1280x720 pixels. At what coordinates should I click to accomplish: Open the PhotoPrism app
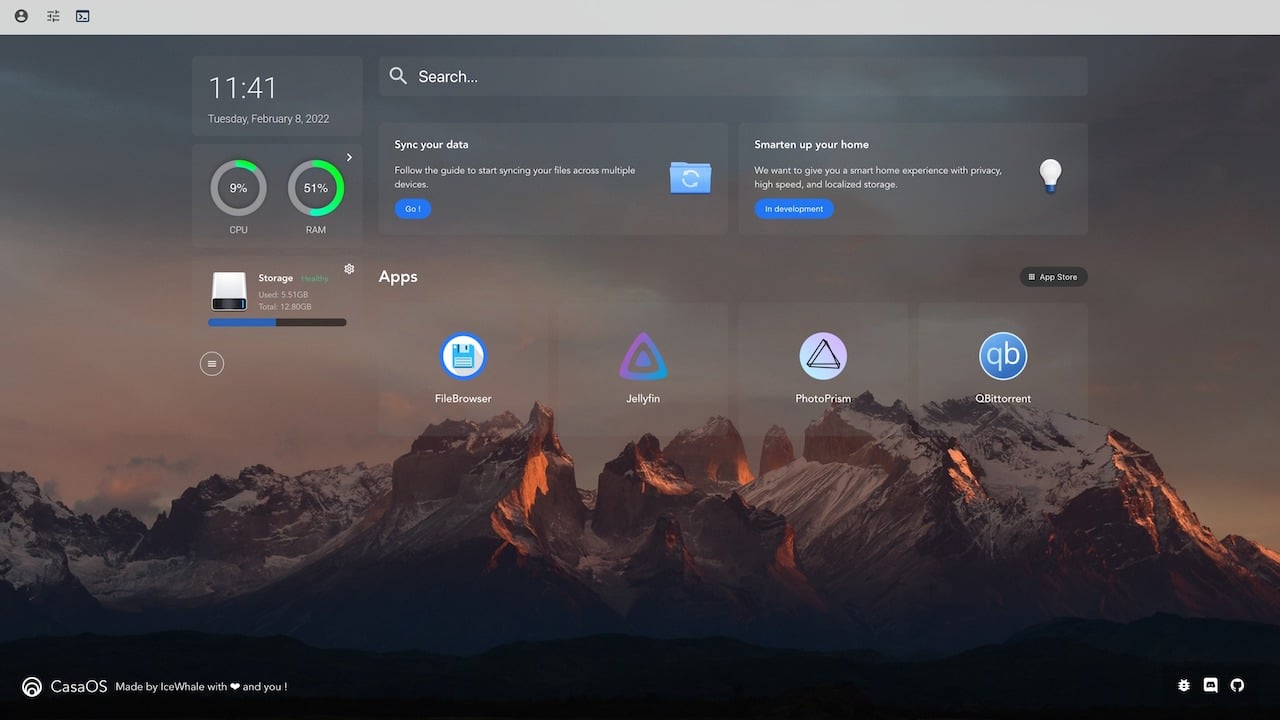(823, 357)
